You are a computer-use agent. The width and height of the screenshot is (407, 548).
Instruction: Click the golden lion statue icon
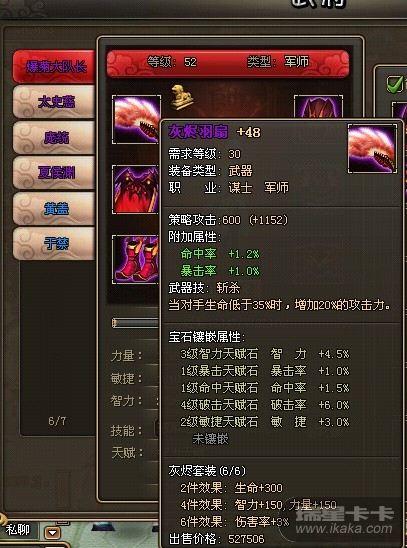[182, 97]
